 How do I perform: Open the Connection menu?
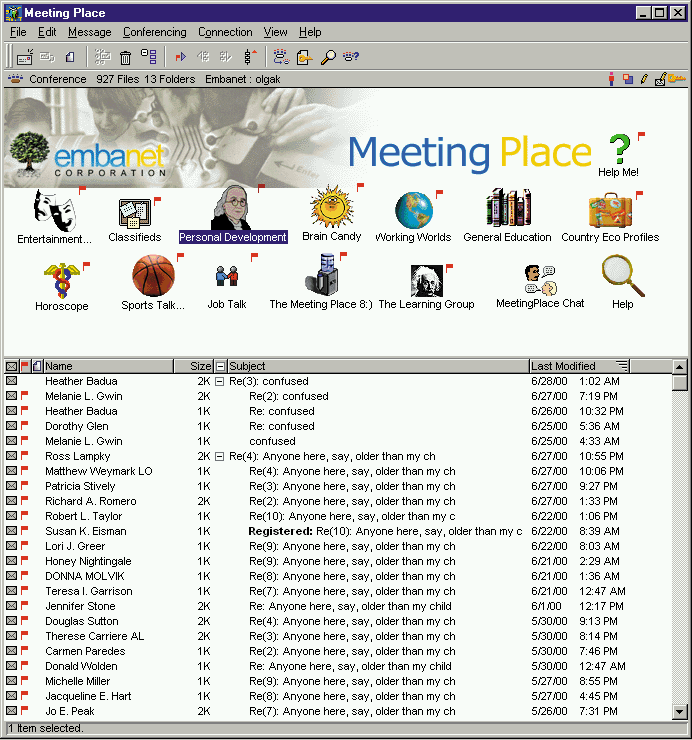pyautogui.click(x=225, y=32)
